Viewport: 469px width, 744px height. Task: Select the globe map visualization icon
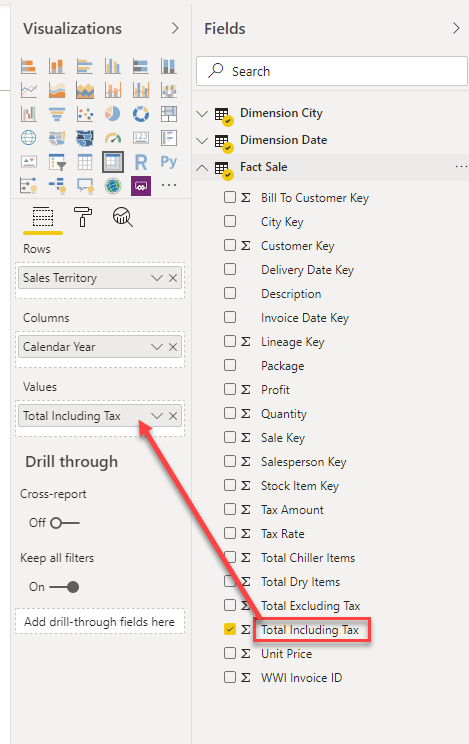pyautogui.click(x=28, y=138)
